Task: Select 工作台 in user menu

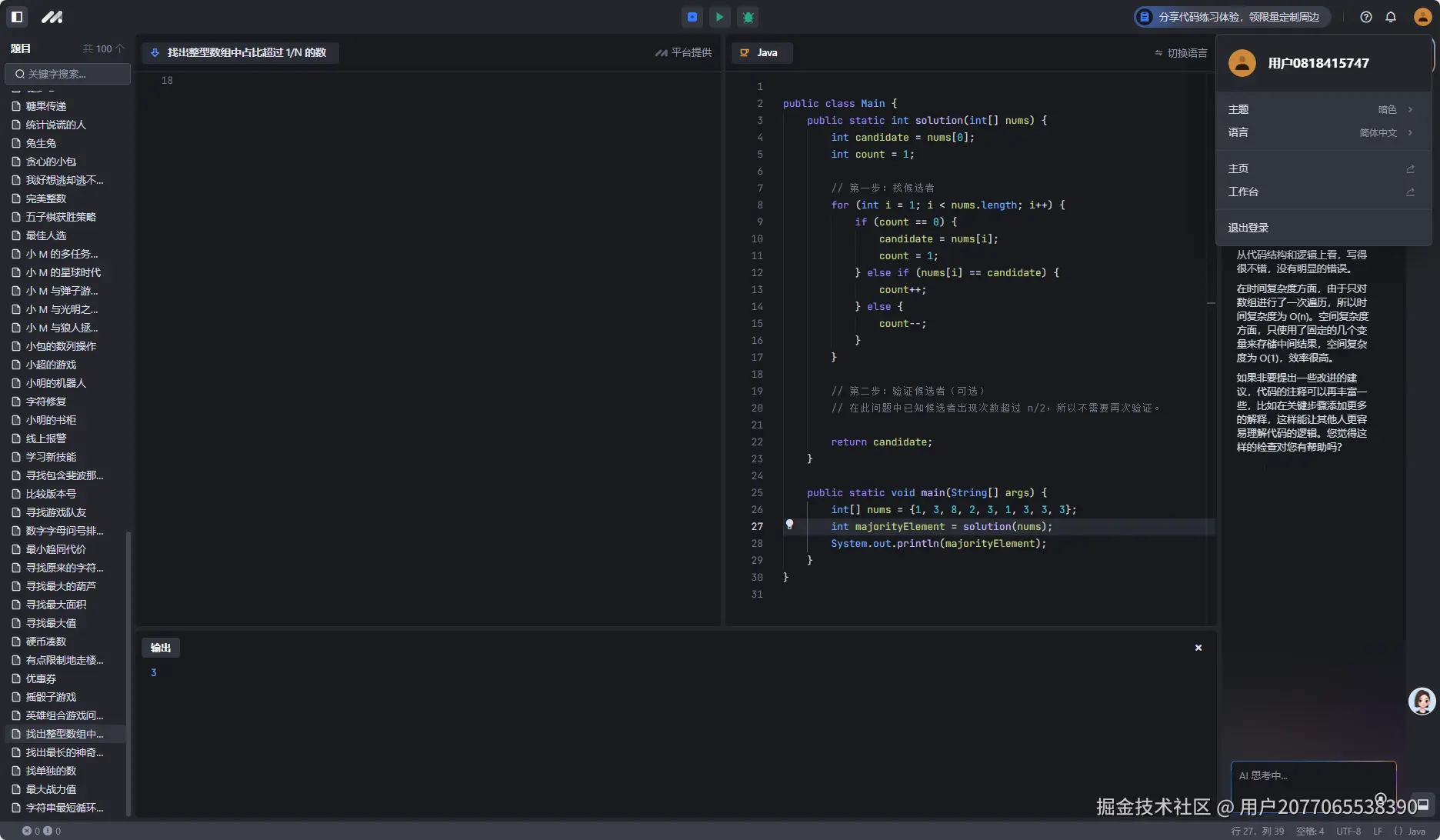Action: [x=1321, y=192]
